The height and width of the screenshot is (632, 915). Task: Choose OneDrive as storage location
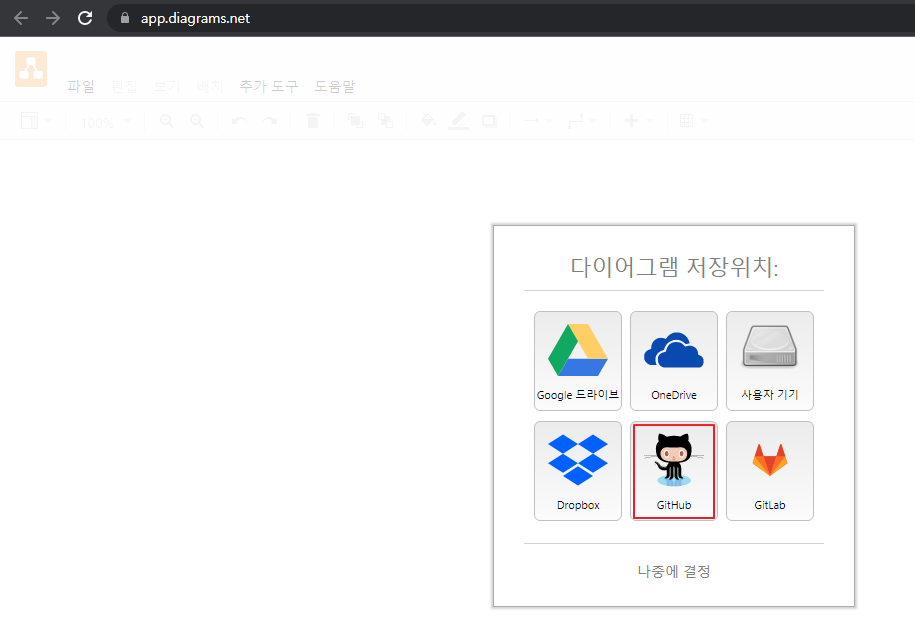point(674,361)
